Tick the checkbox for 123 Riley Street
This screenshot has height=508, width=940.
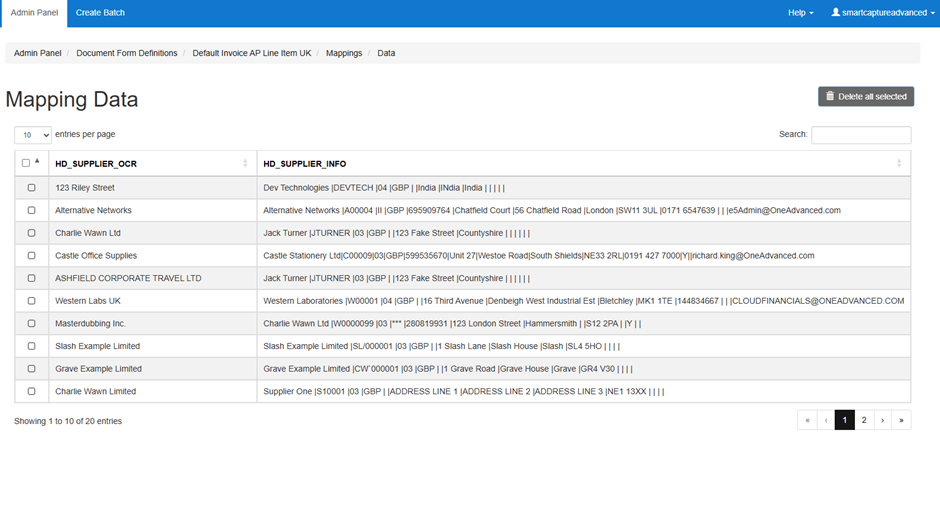[31, 188]
